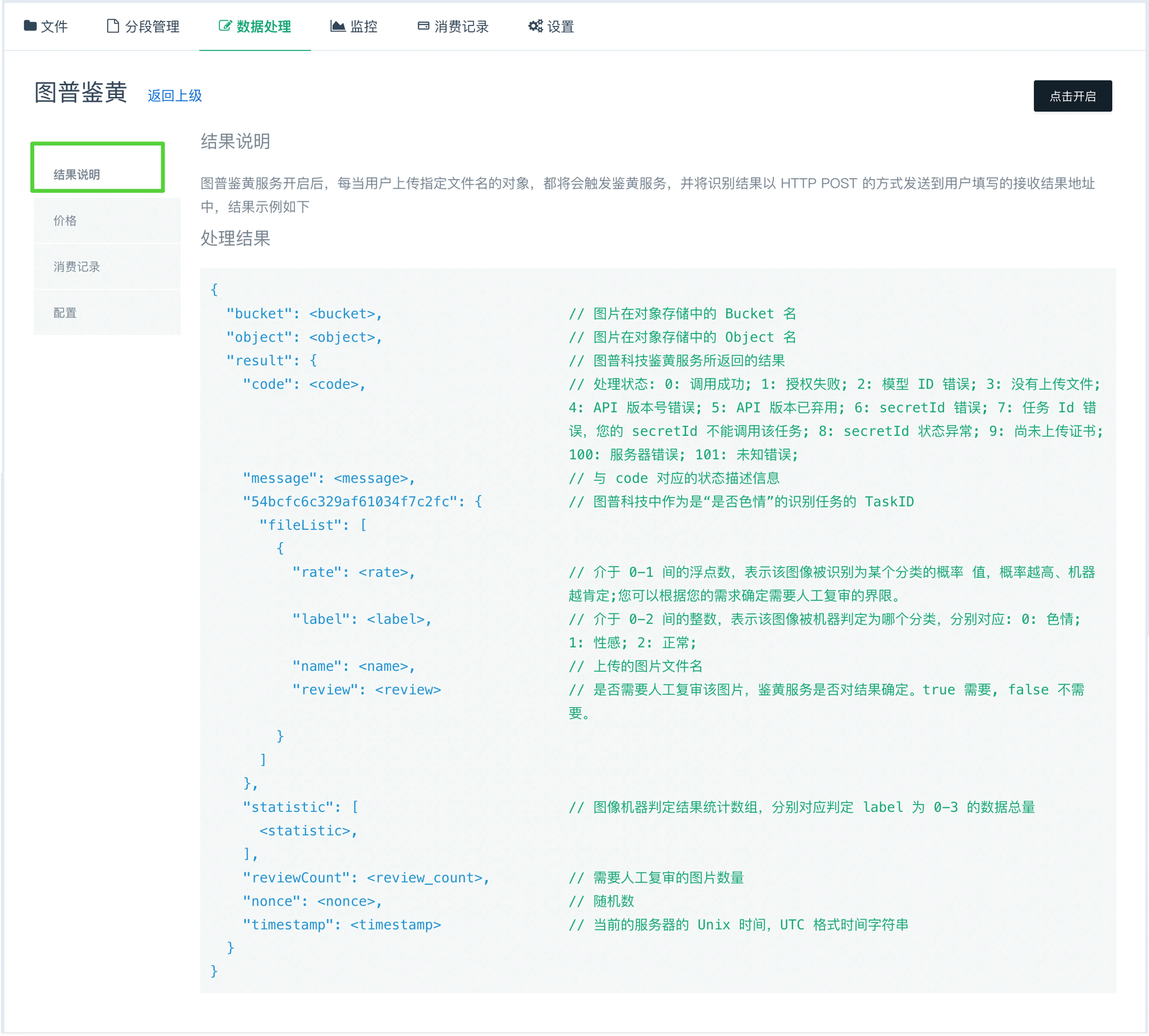The image size is (1149, 1036).
Task: Click the "rate": <rate> line
Action: [354, 572]
